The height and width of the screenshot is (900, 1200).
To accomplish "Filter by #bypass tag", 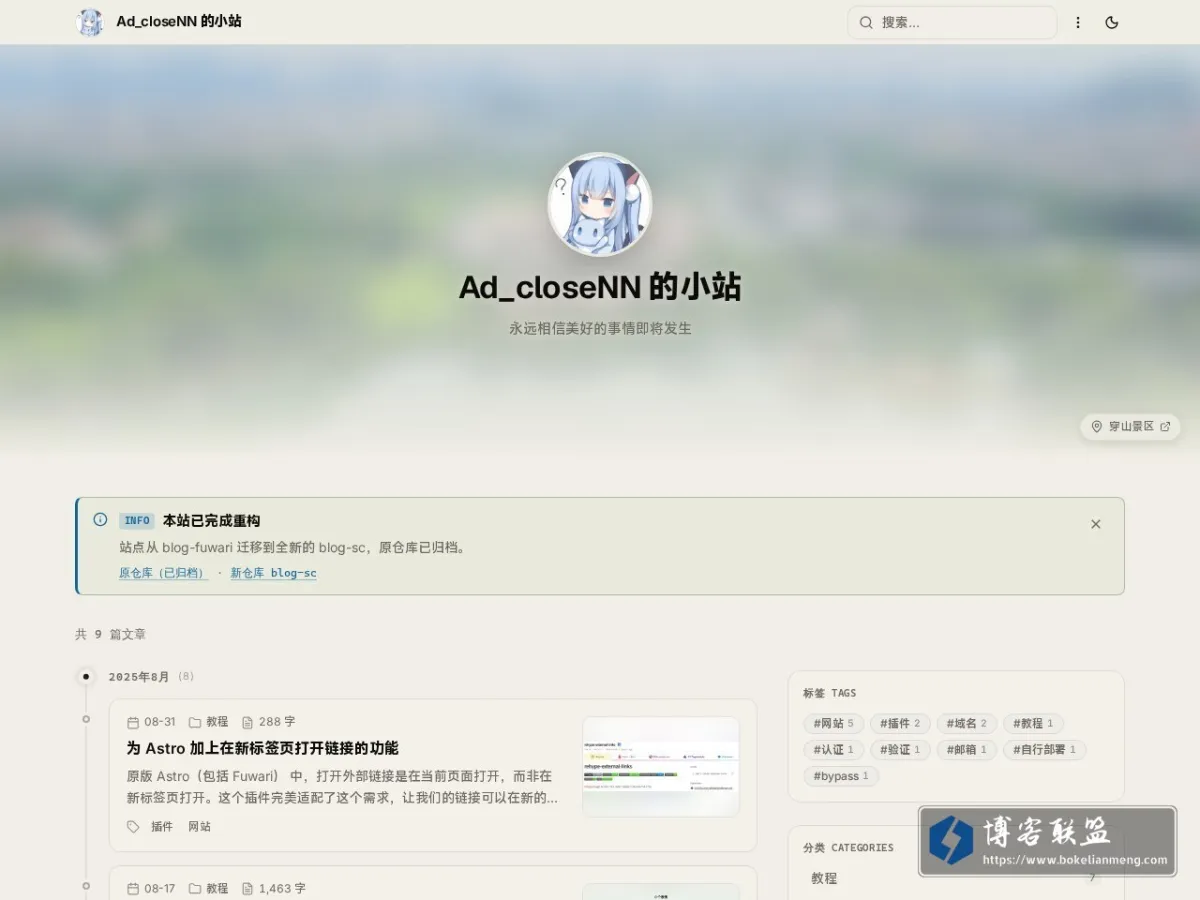I will (841, 776).
